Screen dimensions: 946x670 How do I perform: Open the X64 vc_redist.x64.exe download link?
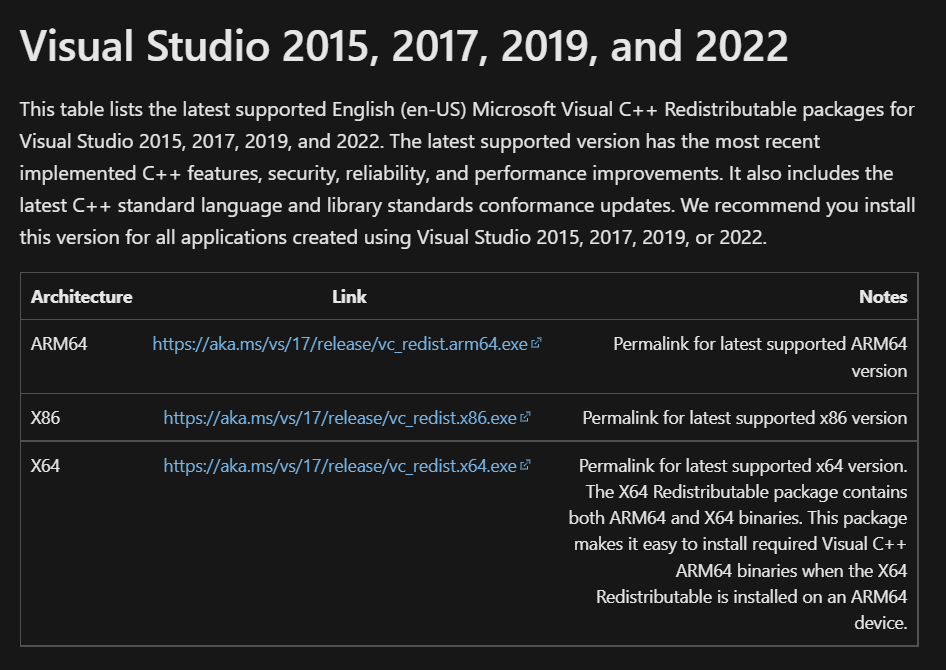340,466
